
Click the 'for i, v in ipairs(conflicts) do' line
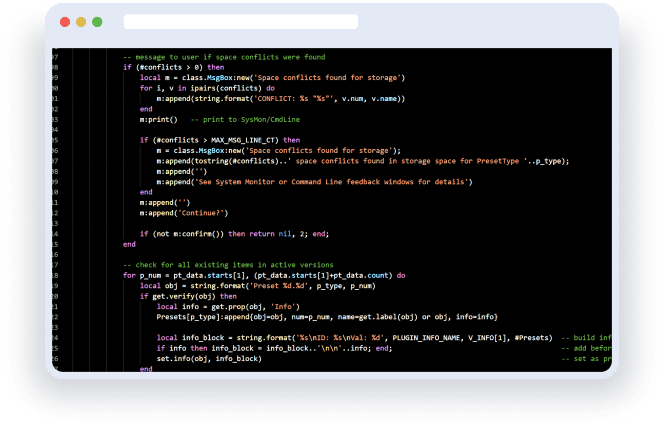(x=207, y=88)
